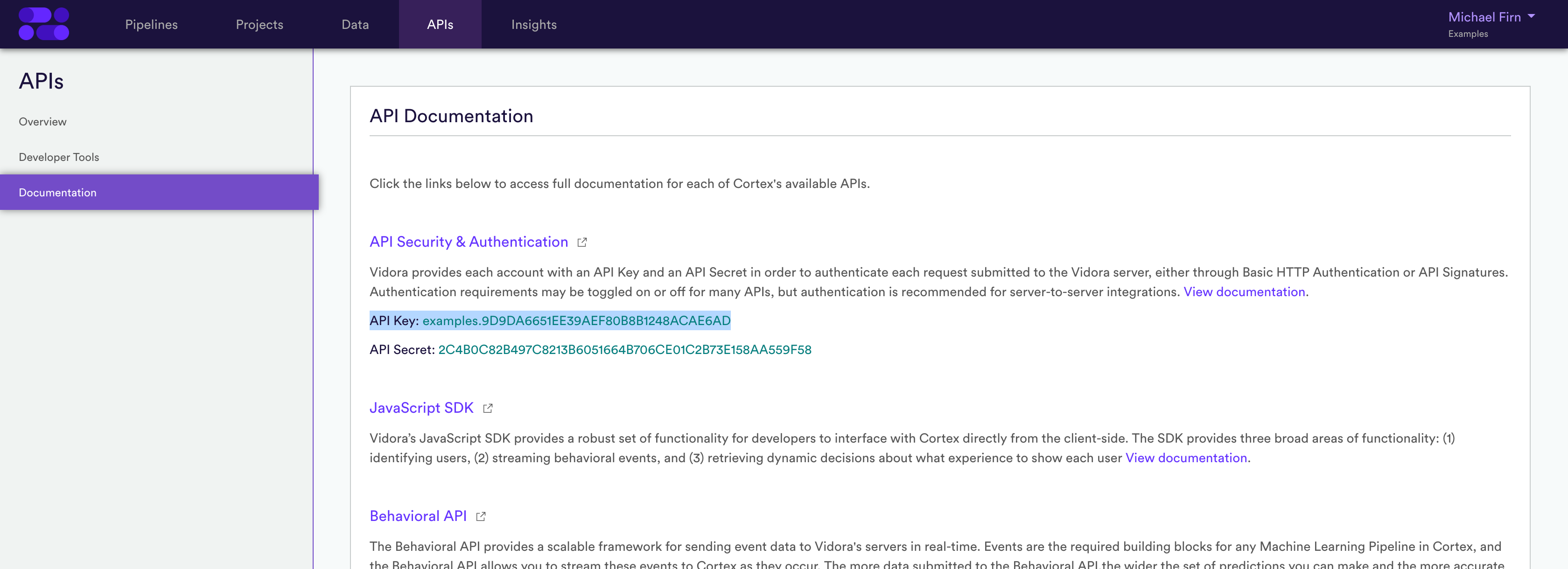Click the 'Click the links below' intro sentence
The height and width of the screenshot is (569, 1568).
coord(620,184)
